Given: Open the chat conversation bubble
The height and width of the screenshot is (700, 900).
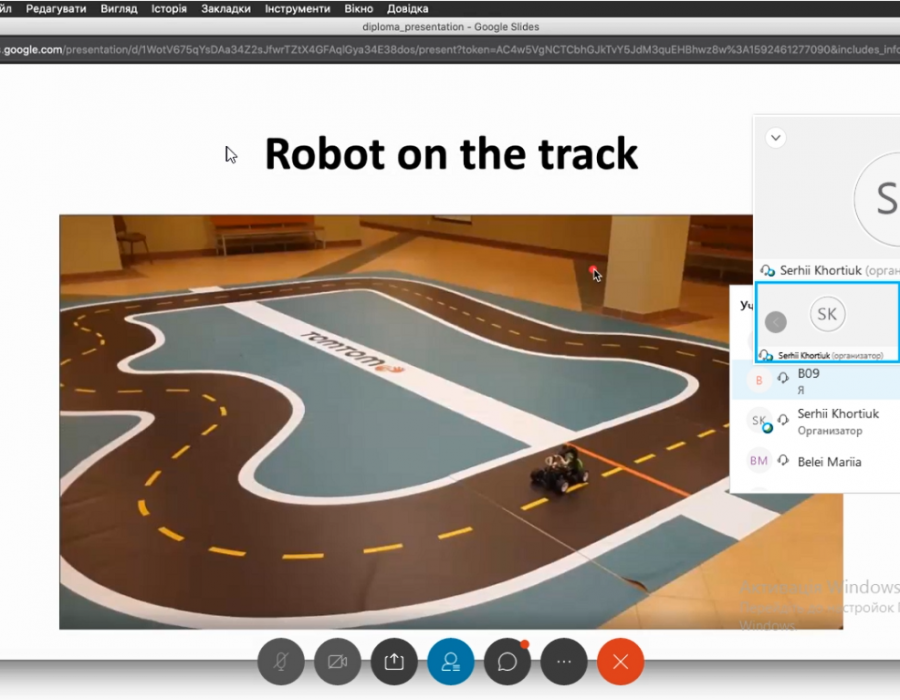Looking at the screenshot, I should point(507,661).
